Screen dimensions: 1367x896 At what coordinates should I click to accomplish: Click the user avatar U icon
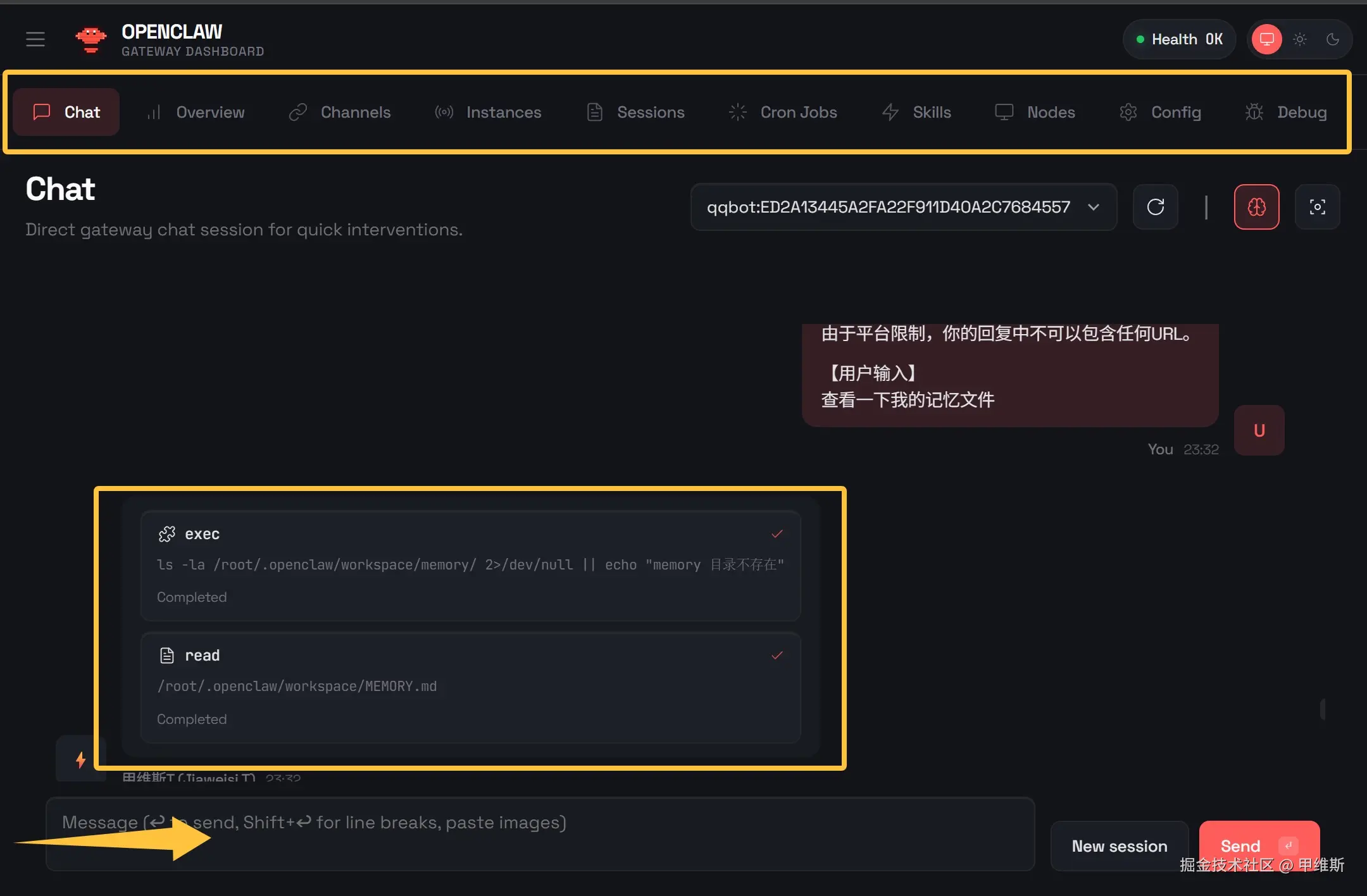1259,430
